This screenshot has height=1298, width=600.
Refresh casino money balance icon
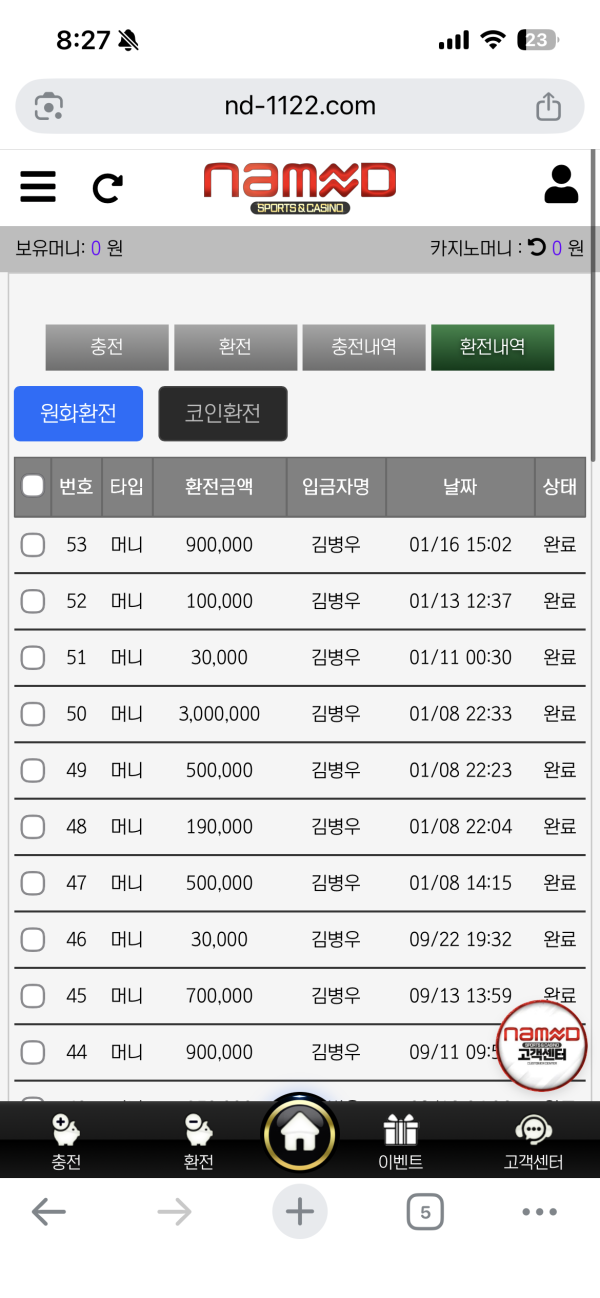537,248
